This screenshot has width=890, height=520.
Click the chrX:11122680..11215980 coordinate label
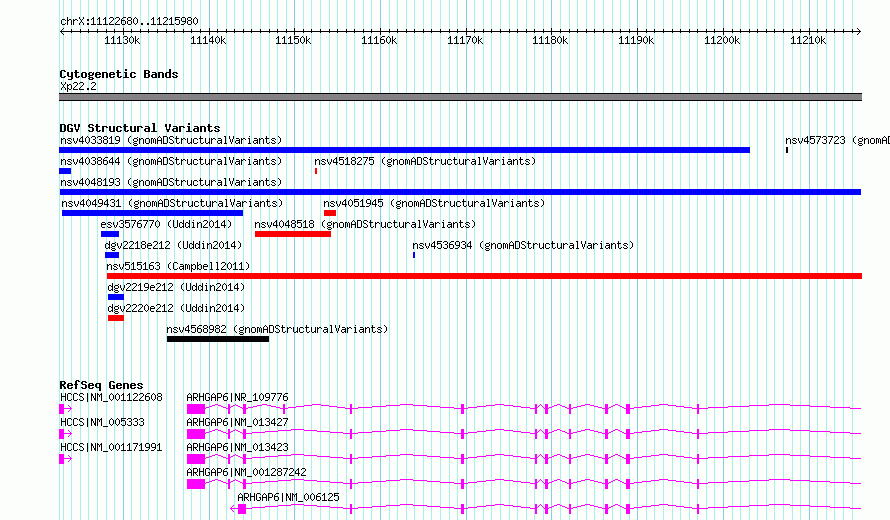coord(129,22)
